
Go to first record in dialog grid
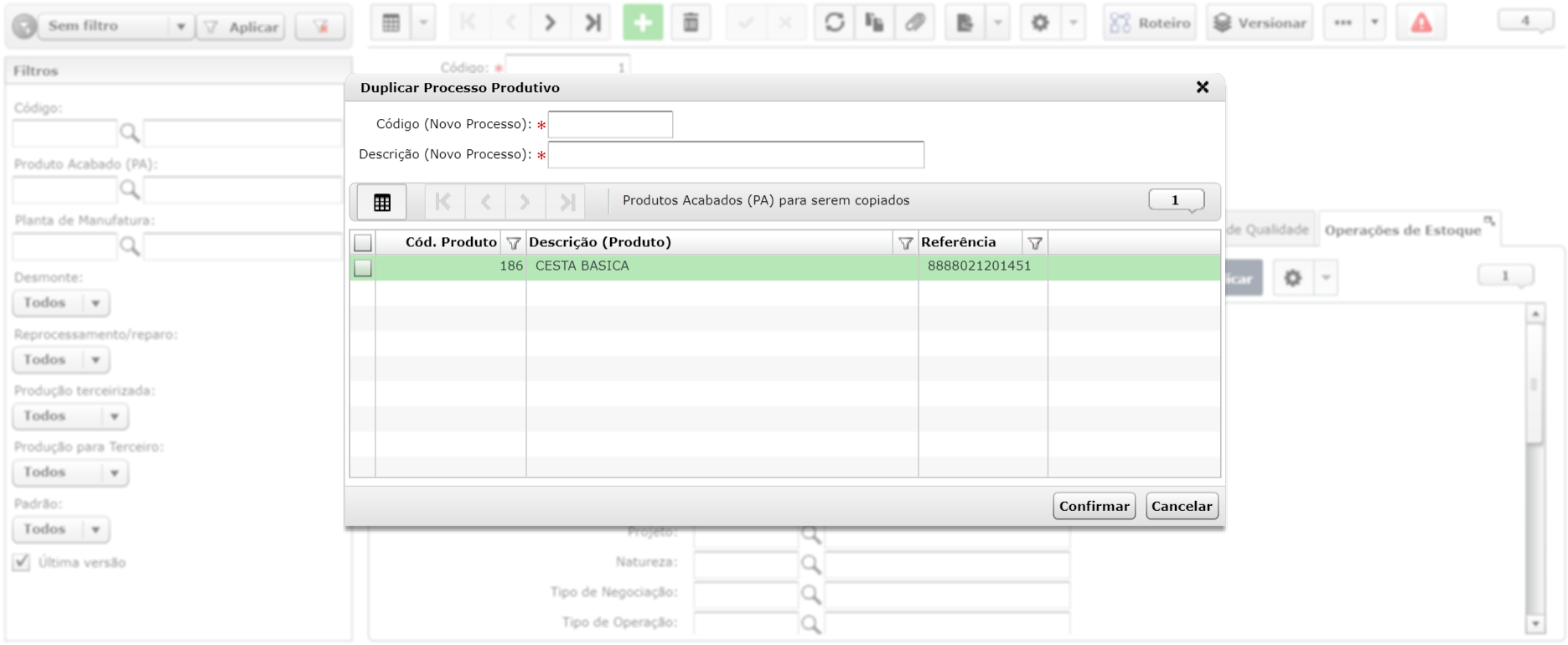443,202
